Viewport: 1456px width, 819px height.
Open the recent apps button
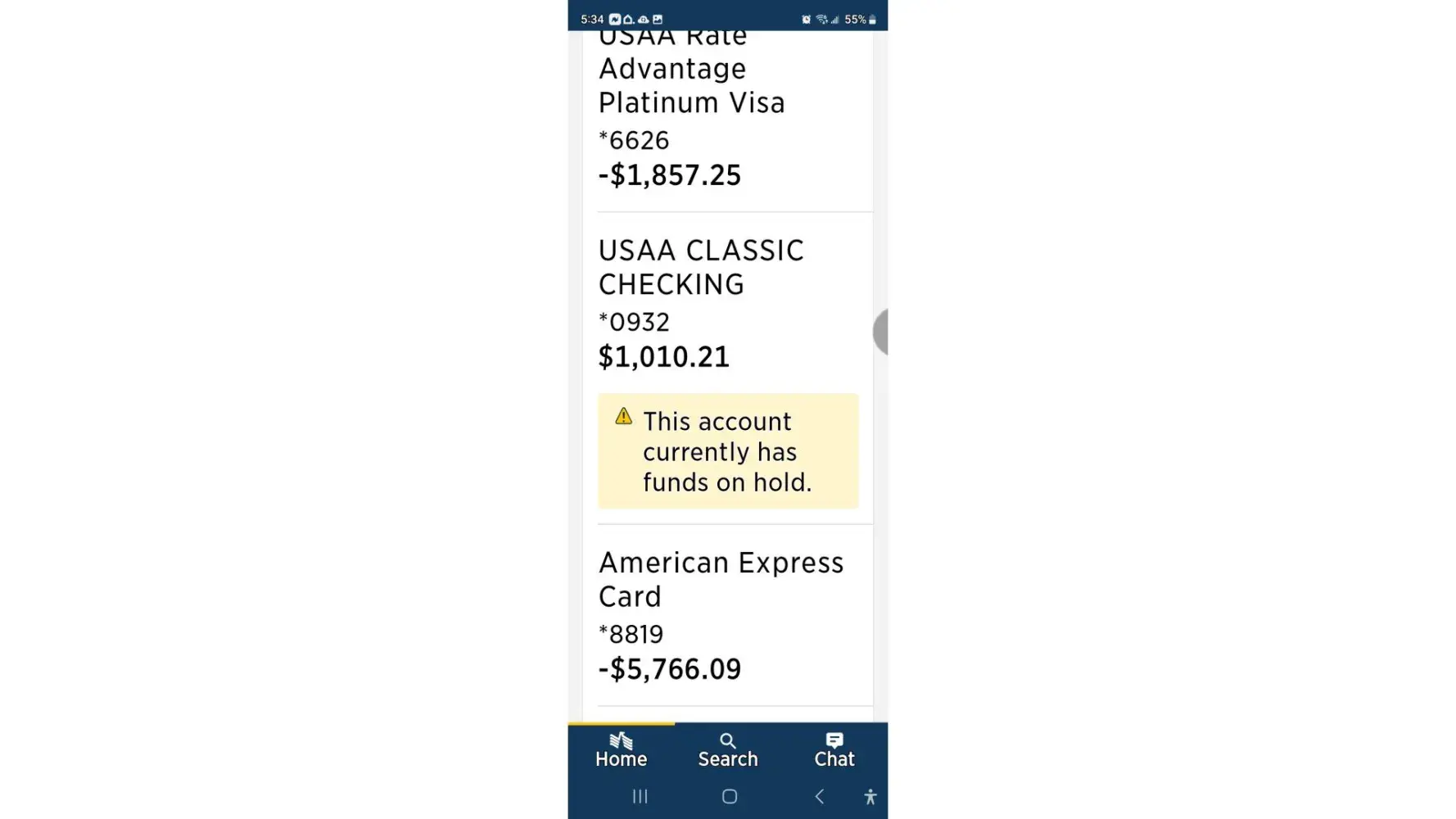tap(640, 796)
